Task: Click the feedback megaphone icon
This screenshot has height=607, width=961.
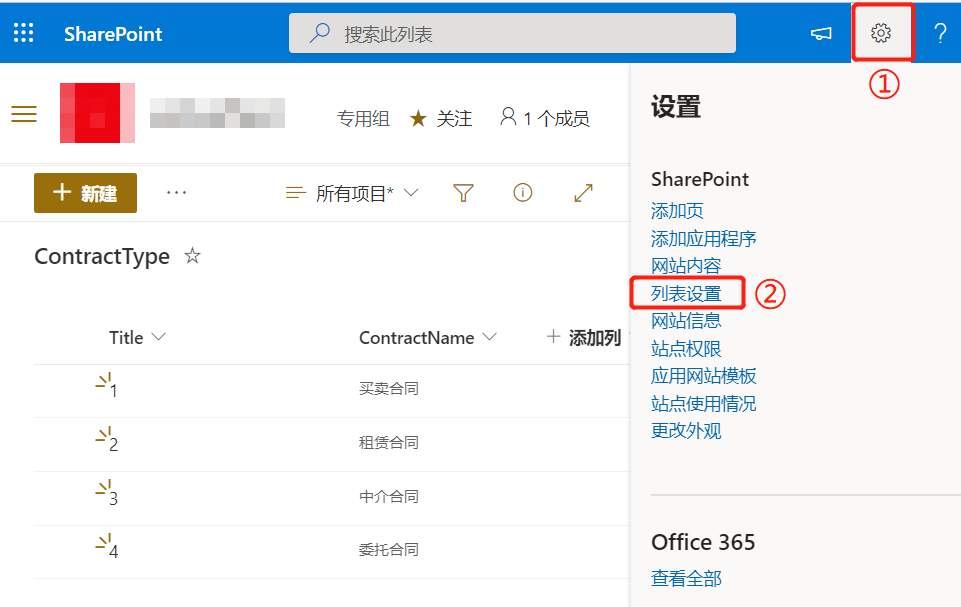Action: pyautogui.click(x=820, y=33)
